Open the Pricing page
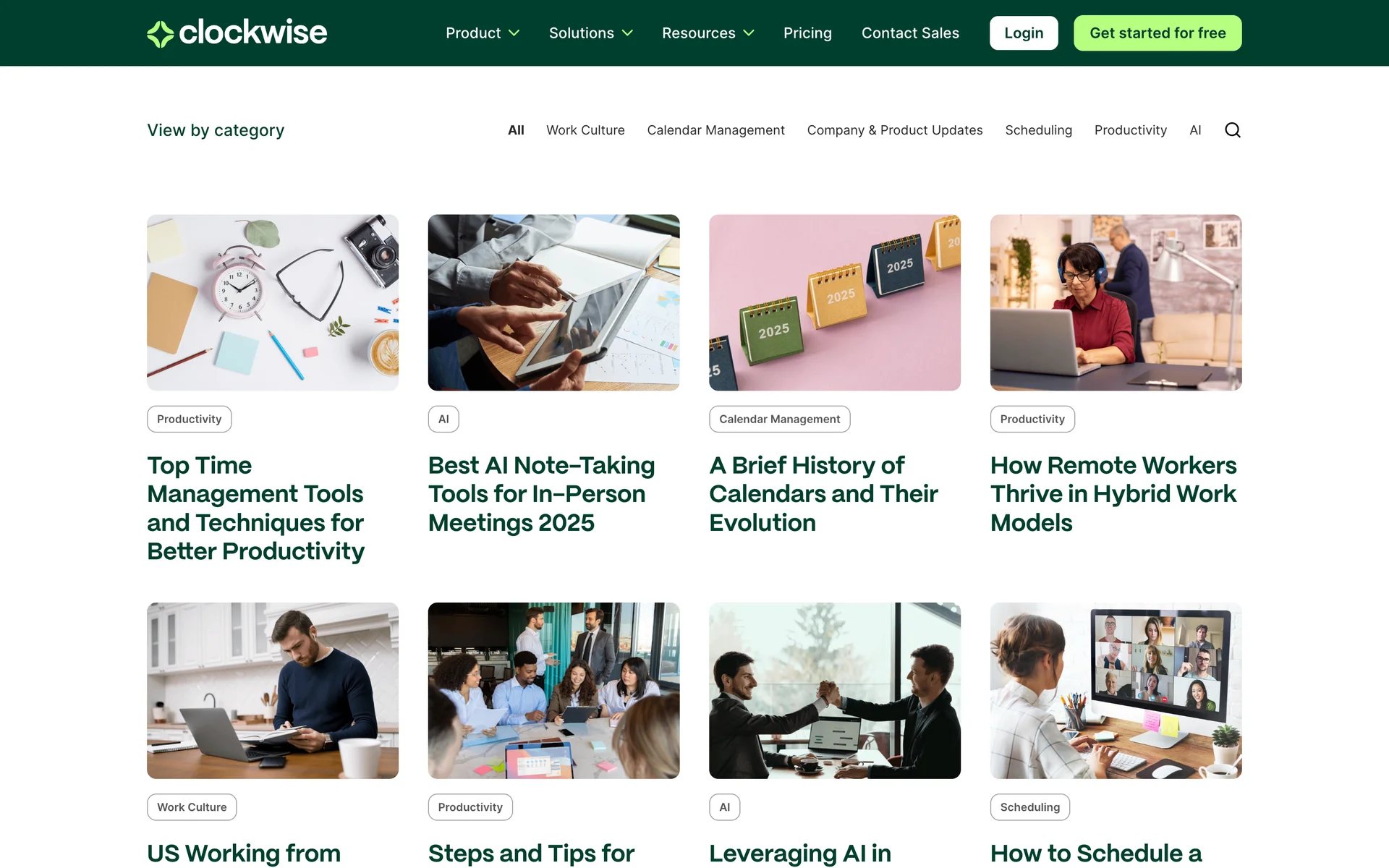Screen dimensions: 1389x868 tap(807, 33)
